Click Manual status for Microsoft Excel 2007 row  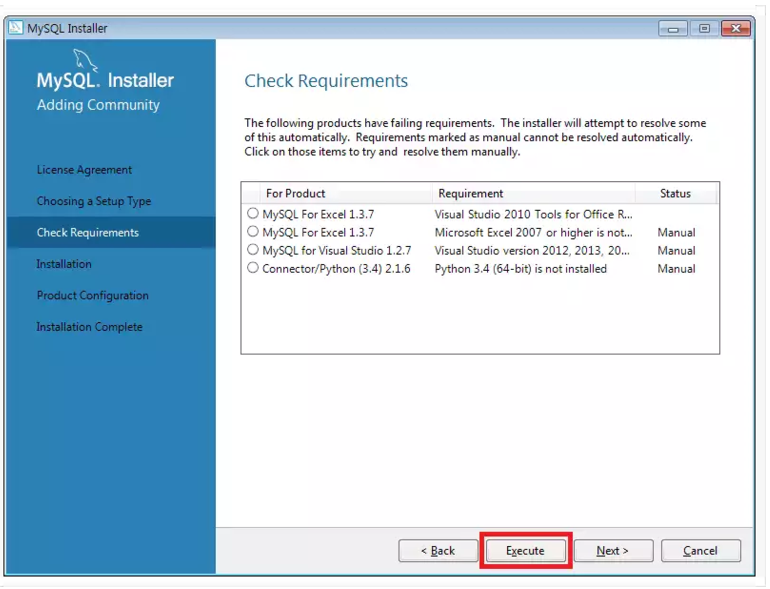(676, 232)
